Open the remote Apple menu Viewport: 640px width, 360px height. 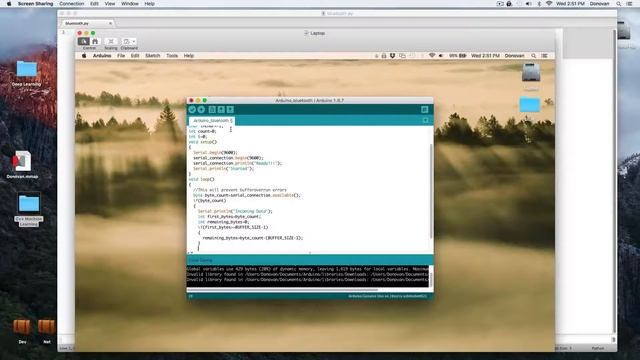point(84,56)
